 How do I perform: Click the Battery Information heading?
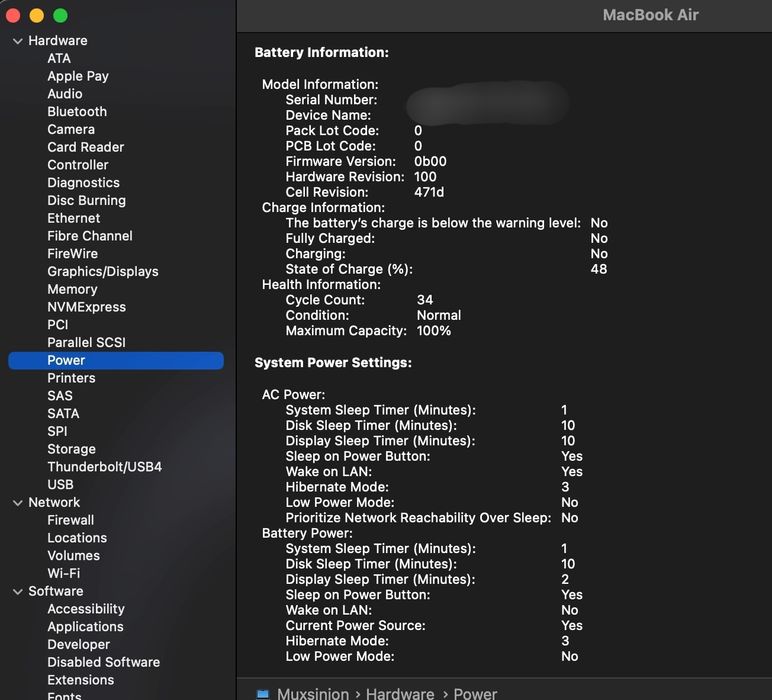[x=322, y=53]
